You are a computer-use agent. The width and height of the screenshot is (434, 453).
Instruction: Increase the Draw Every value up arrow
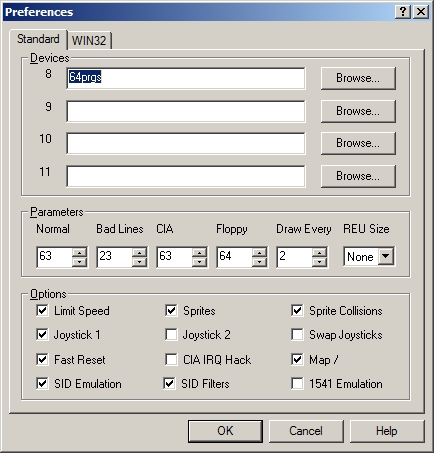(x=319, y=252)
